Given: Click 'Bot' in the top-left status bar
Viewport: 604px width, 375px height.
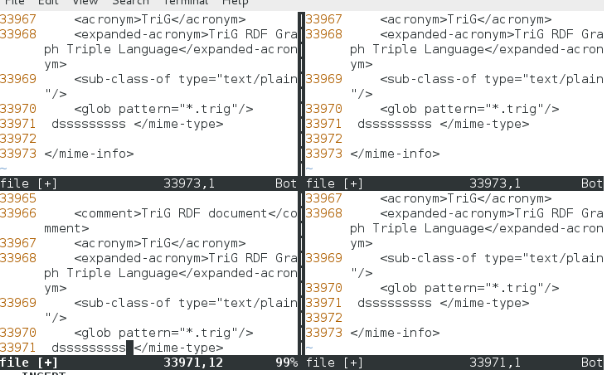Looking at the screenshot, I should pyautogui.click(x=286, y=184).
